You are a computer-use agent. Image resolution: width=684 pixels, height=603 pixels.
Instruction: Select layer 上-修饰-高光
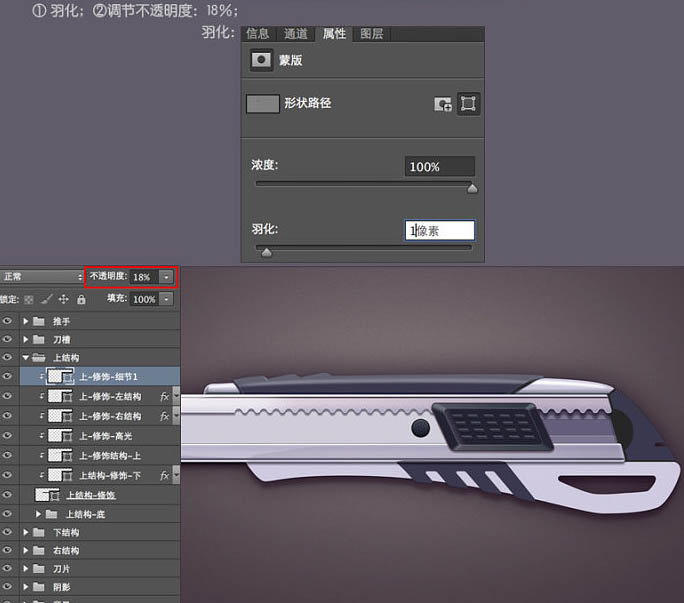click(100, 435)
